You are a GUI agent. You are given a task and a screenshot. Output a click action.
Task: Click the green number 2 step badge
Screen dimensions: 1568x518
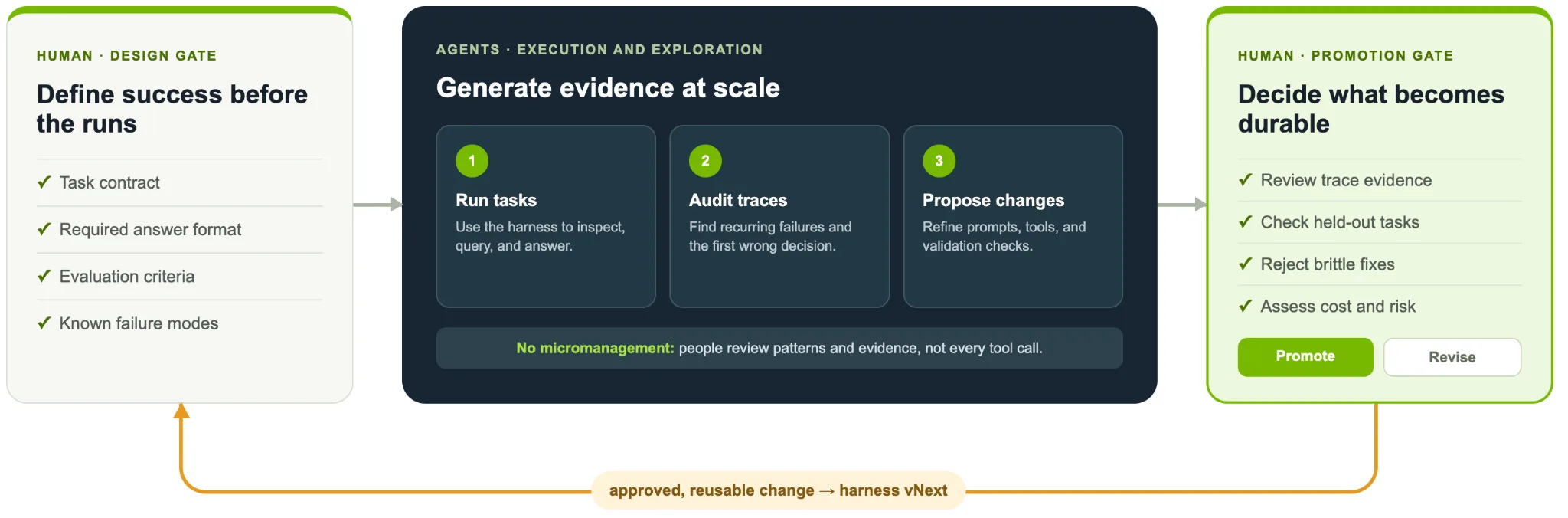[x=705, y=161]
